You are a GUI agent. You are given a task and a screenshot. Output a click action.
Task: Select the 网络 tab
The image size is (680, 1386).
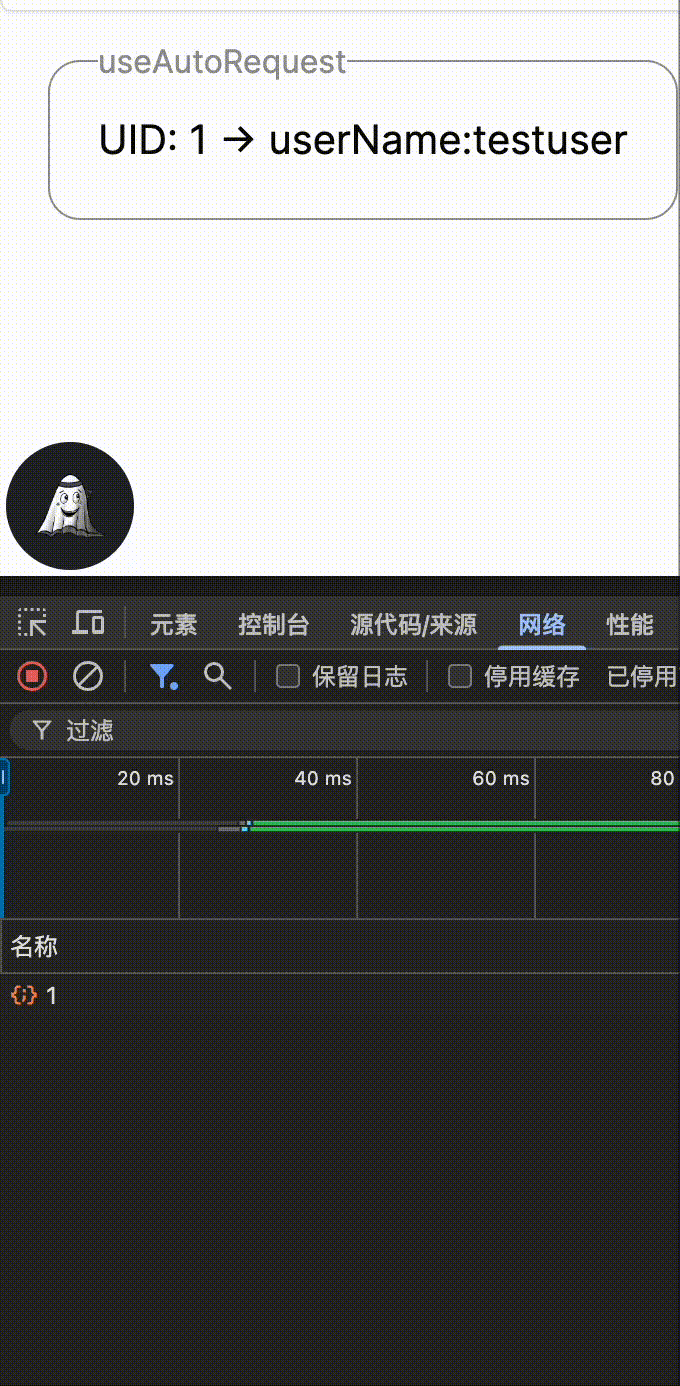542,625
